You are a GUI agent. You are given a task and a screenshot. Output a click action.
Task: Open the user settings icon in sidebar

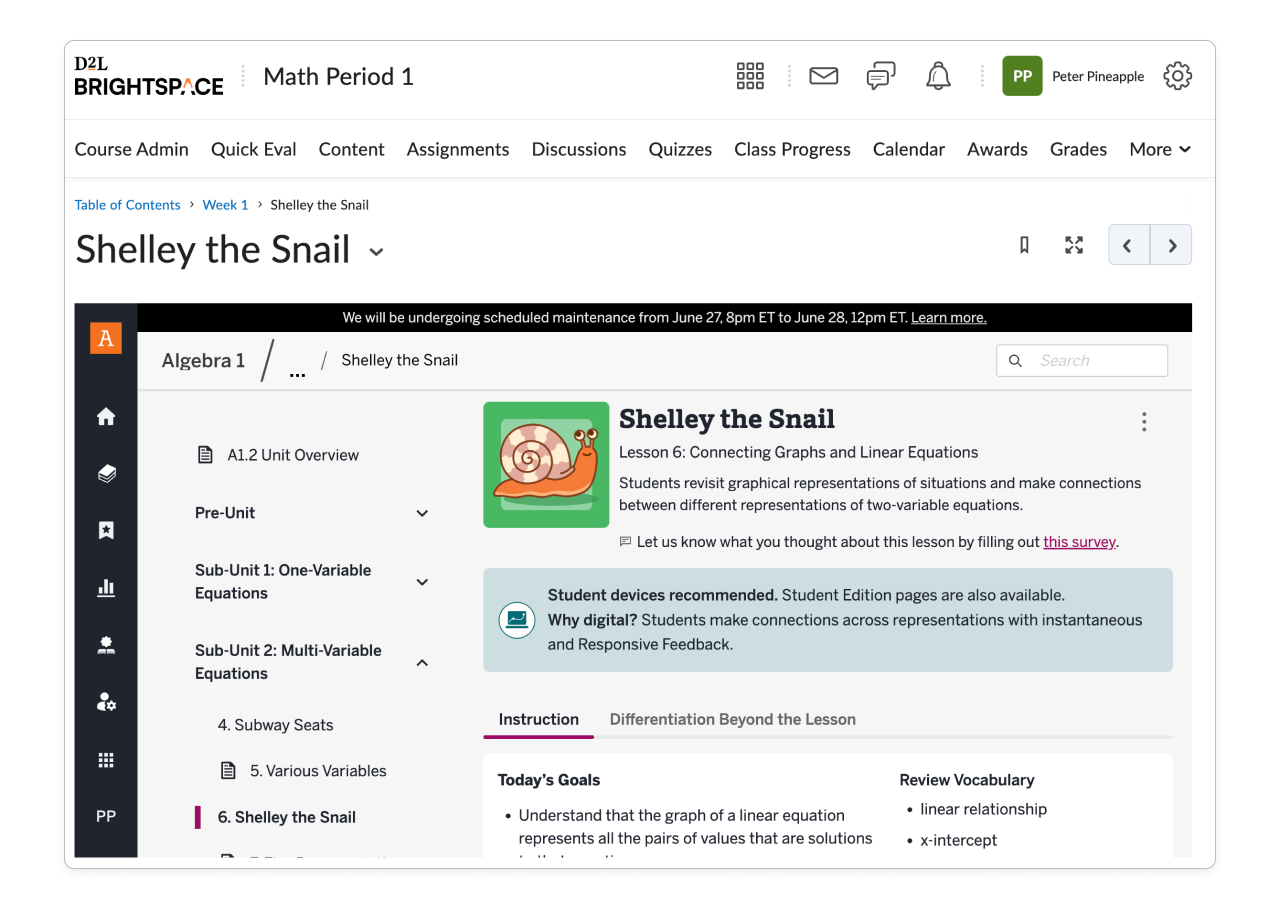pos(106,702)
